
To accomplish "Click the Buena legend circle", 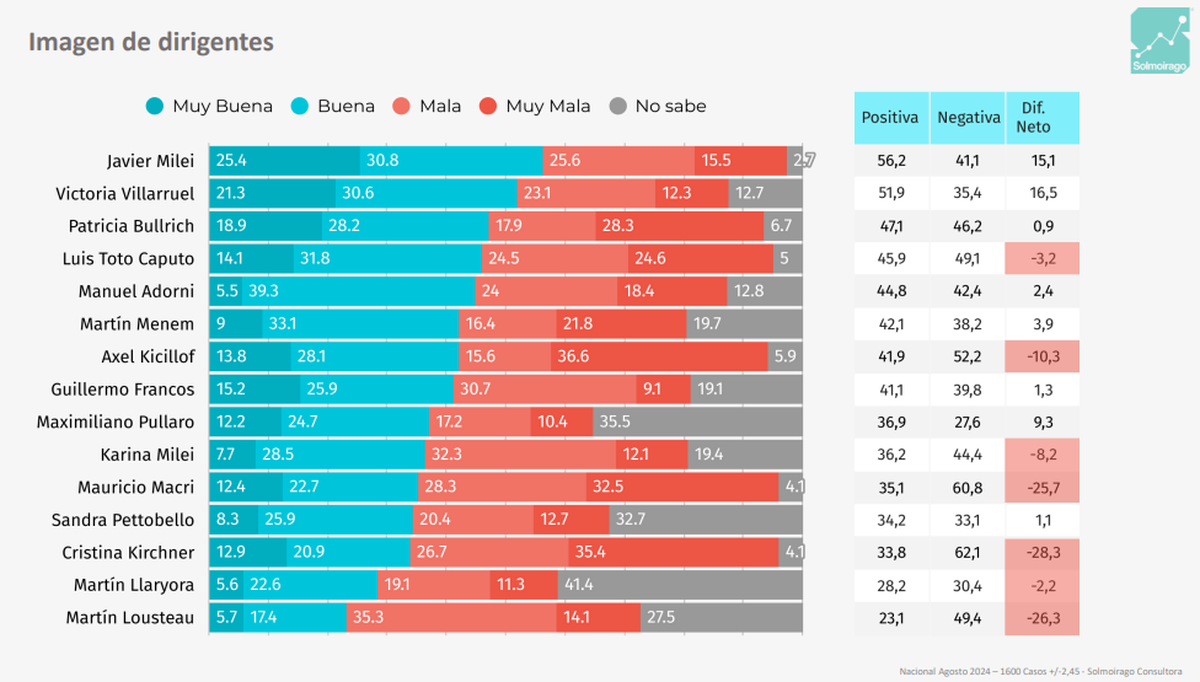I will 300,106.
